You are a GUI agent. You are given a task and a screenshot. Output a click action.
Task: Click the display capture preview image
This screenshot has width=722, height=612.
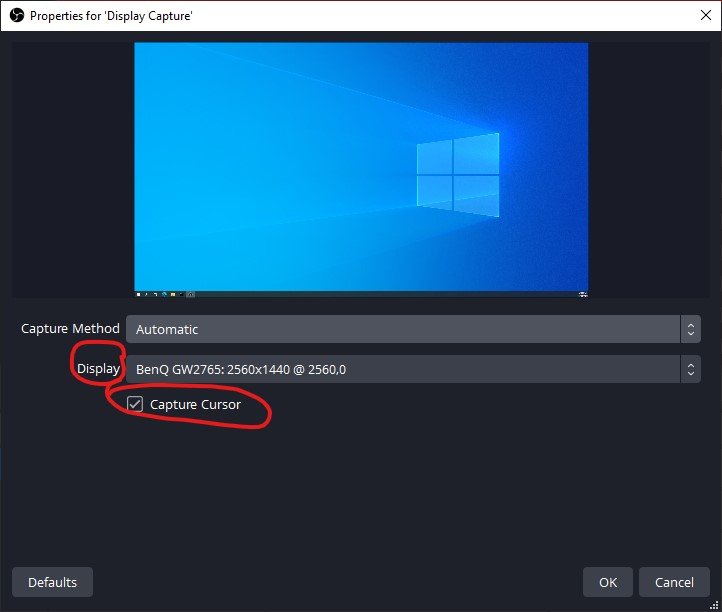(x=361, y=170)
